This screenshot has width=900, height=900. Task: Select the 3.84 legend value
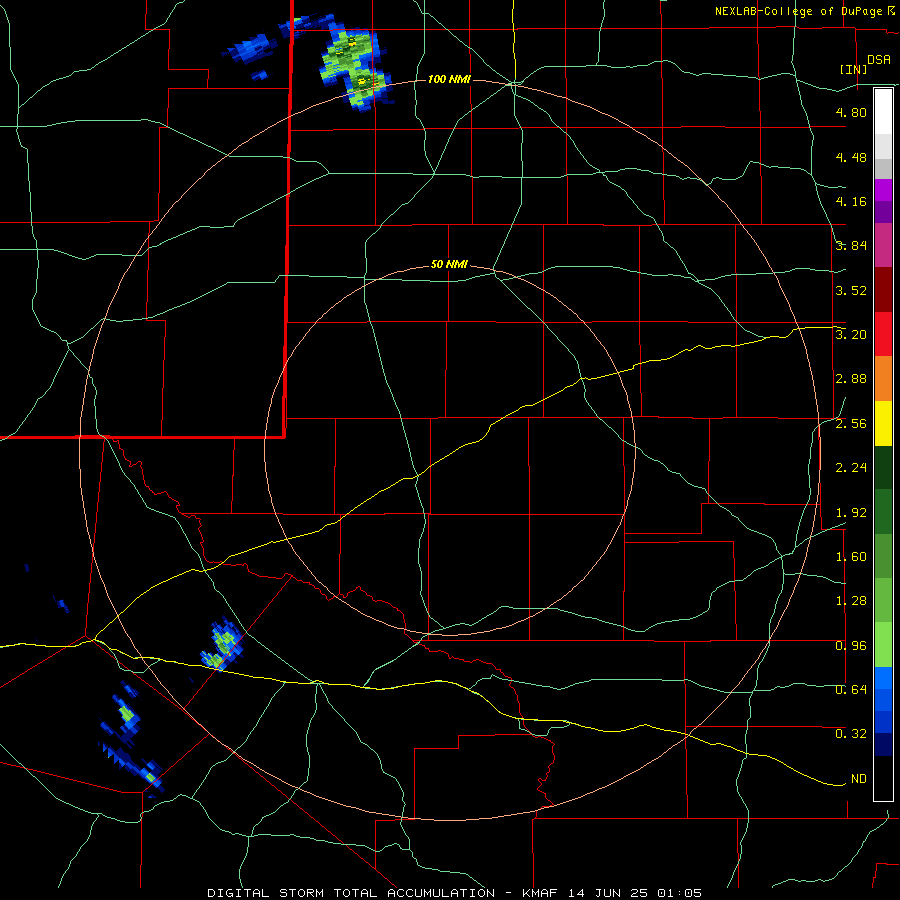click(x=851, y=246)
